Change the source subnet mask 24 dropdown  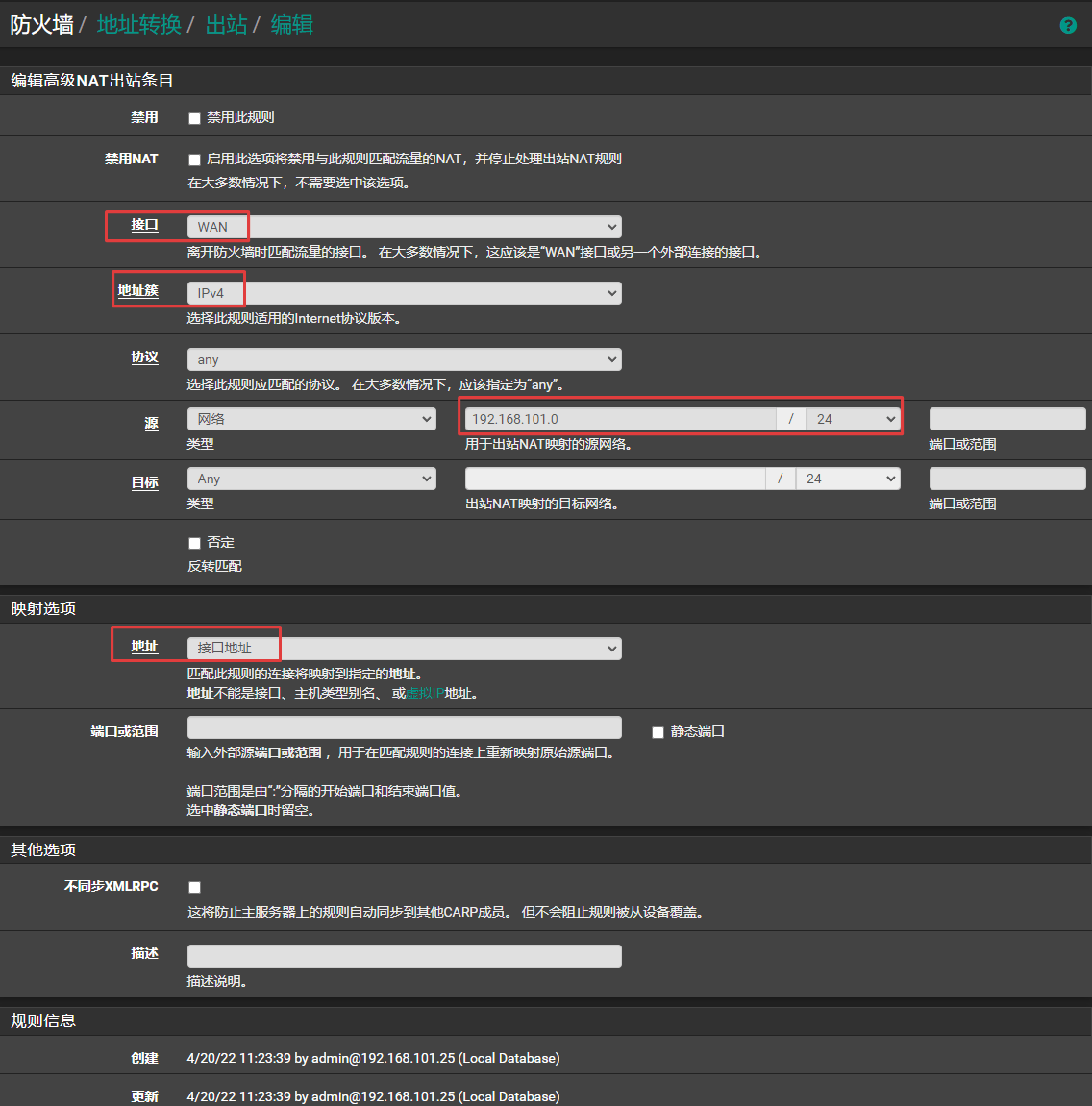(x=853, y=419)
